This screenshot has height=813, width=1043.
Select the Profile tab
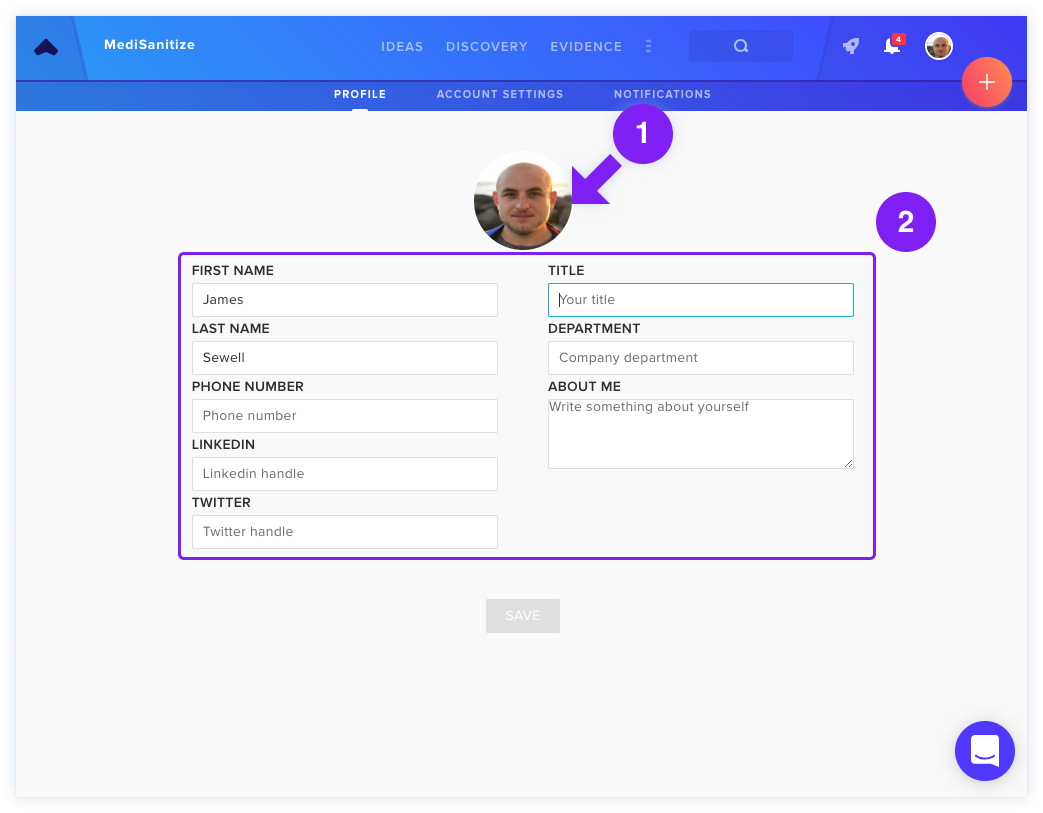[x=360, y=94]
